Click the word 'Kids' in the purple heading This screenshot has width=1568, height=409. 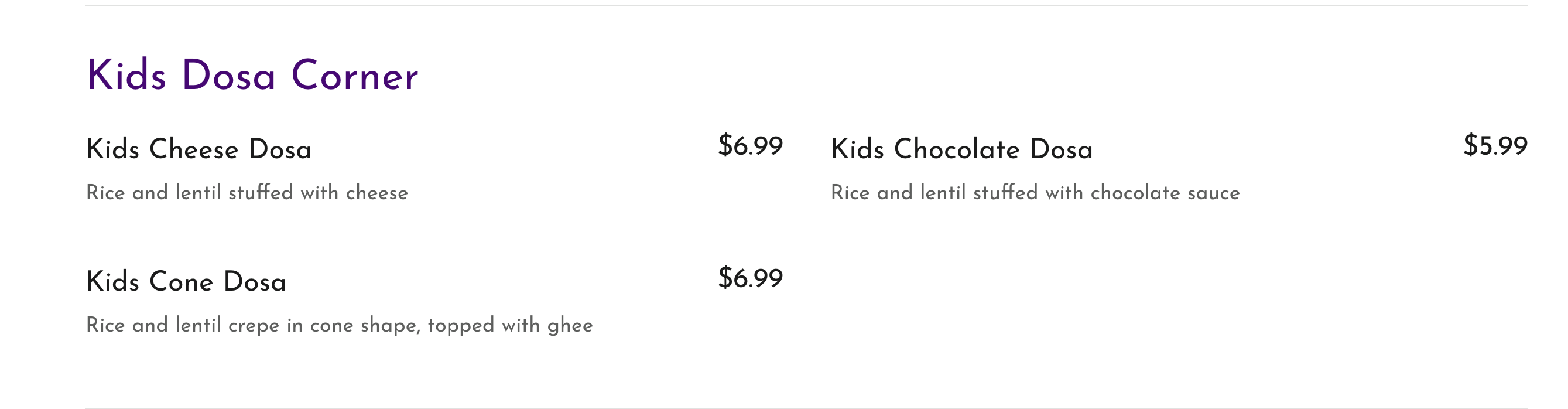126,76
